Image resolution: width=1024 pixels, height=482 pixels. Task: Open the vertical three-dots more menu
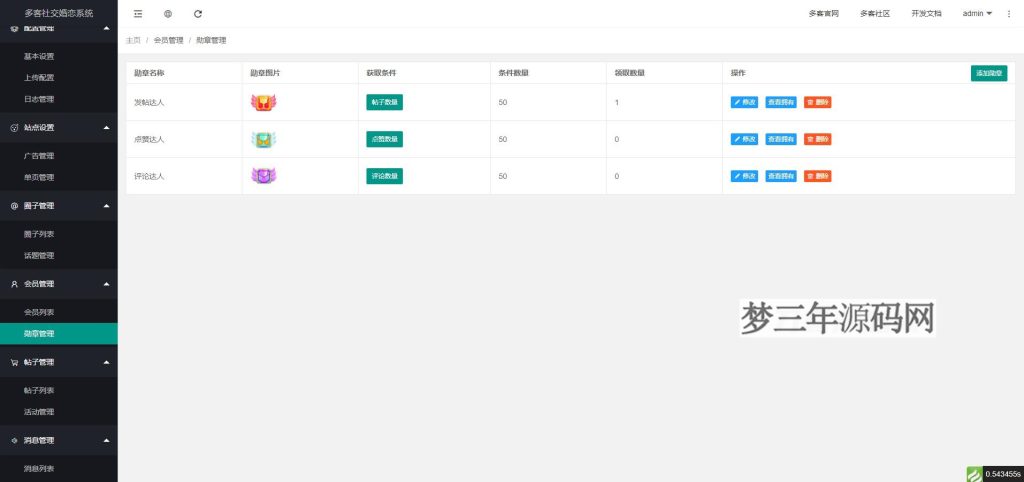click(1008, 14)
